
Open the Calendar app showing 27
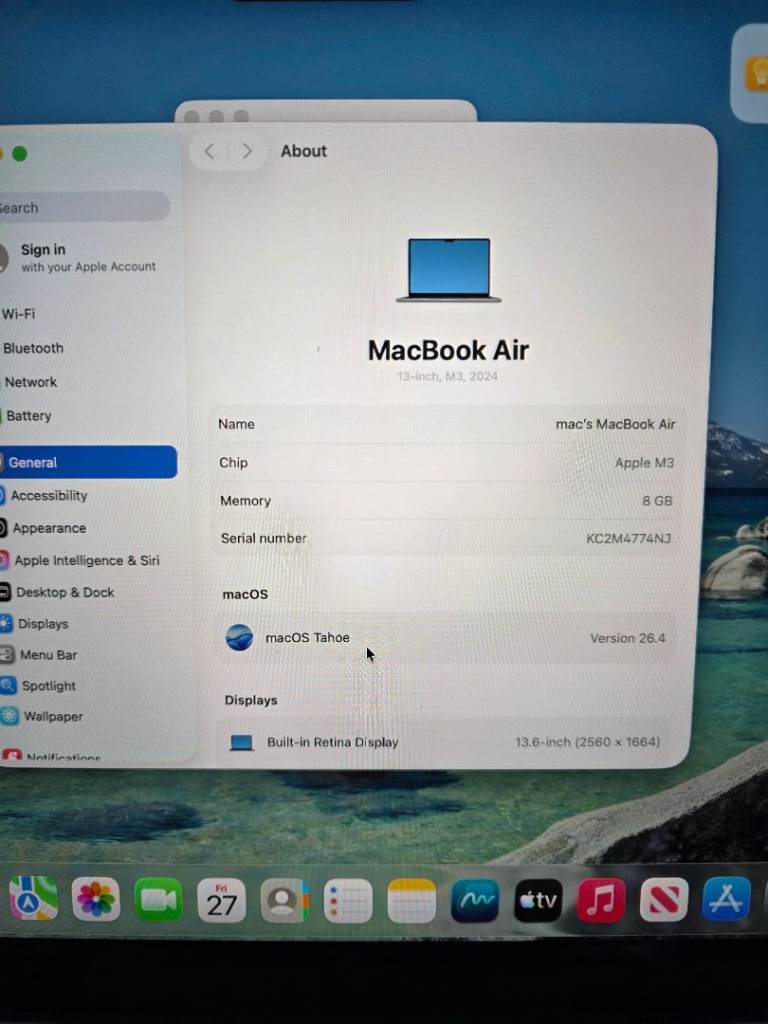(221, 901)
